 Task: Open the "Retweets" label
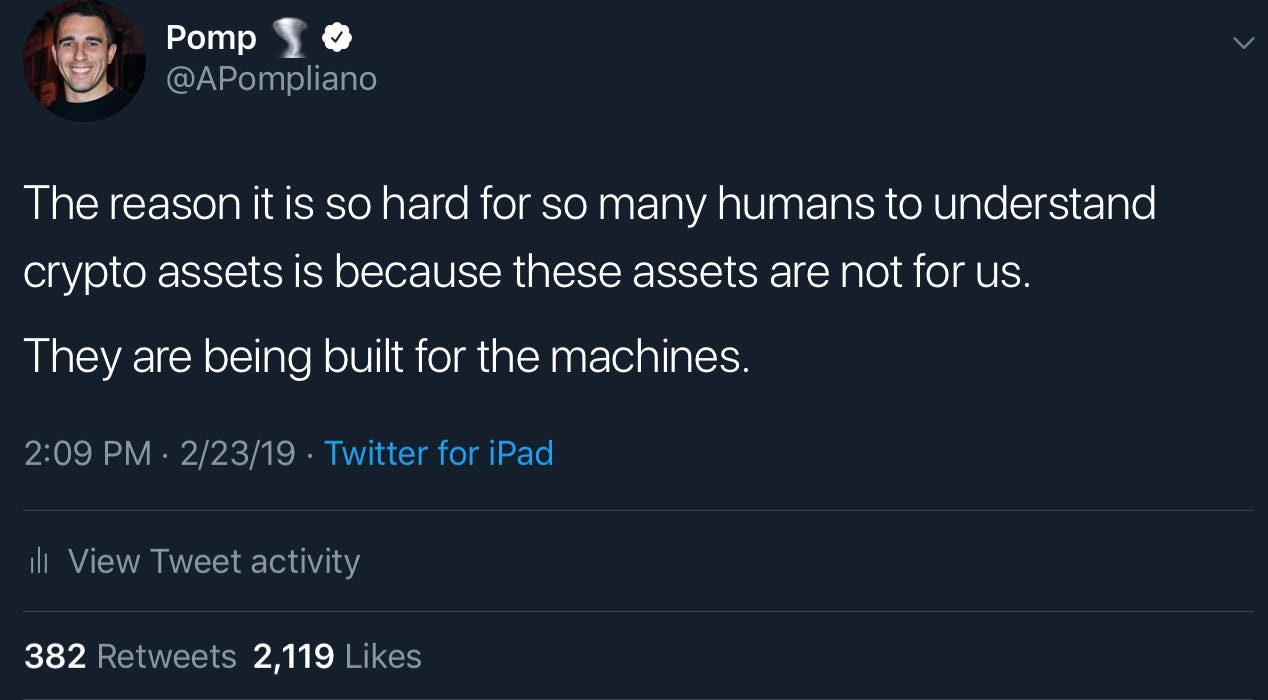(x=166, y=656)
